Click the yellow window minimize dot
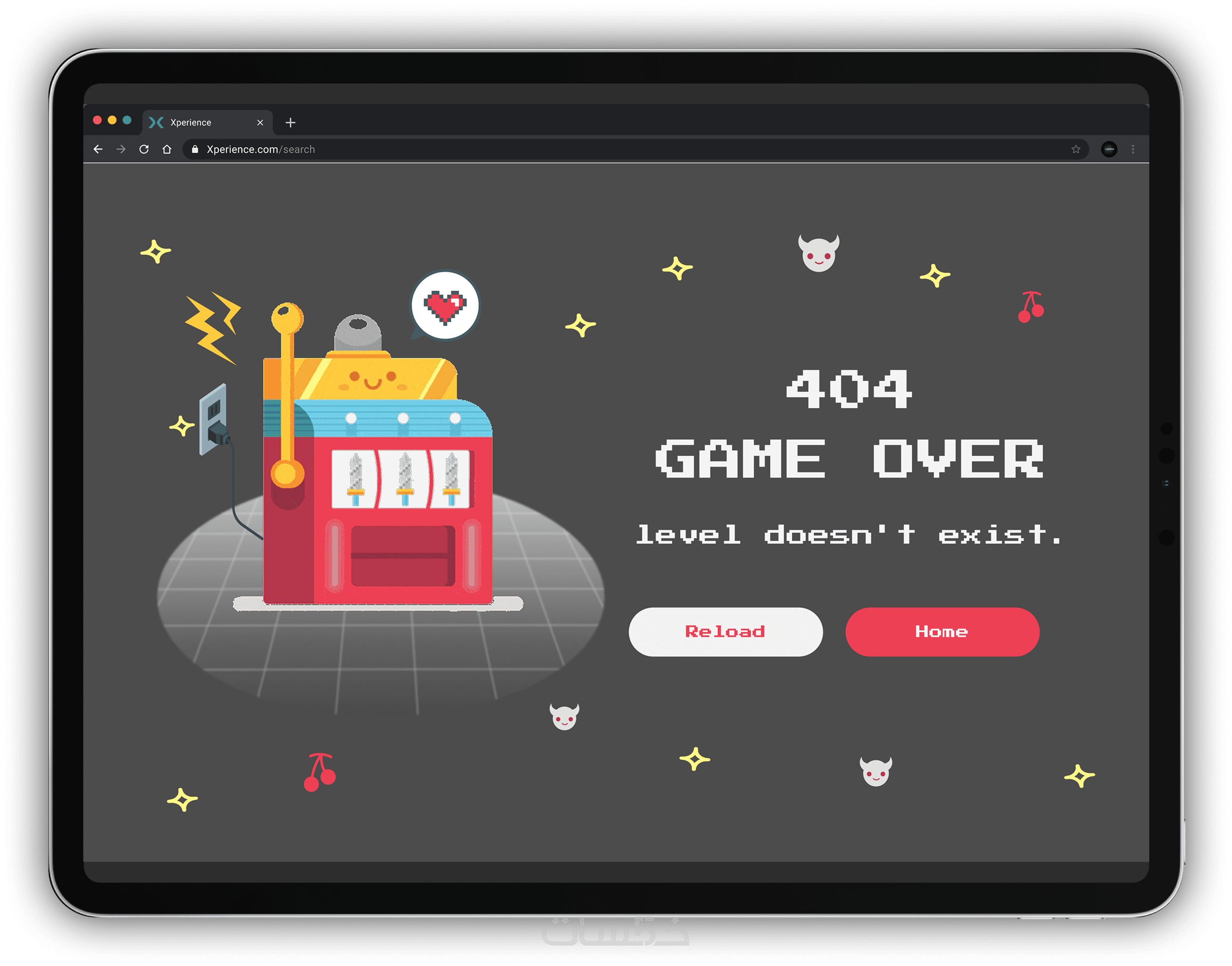 click(112, 120)
